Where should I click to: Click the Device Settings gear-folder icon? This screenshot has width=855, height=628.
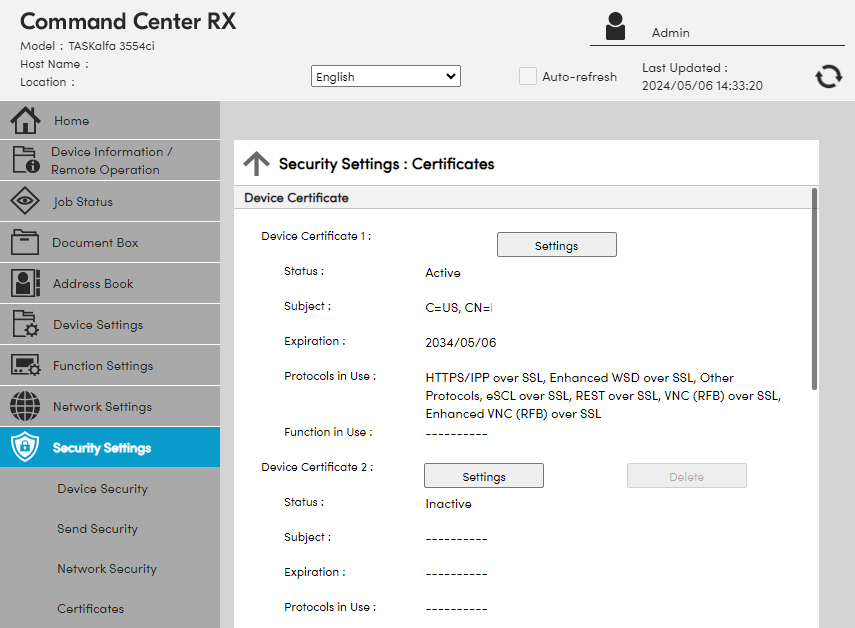25,324
